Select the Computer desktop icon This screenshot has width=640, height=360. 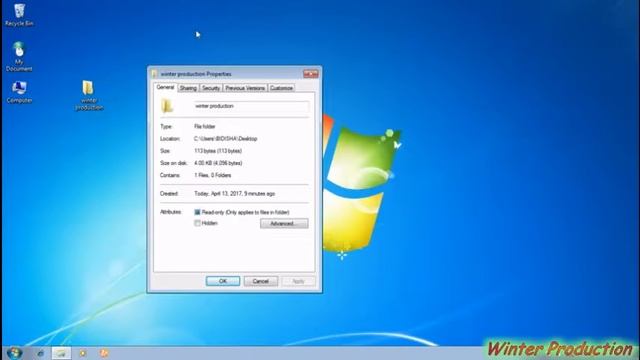pos(19,92)
